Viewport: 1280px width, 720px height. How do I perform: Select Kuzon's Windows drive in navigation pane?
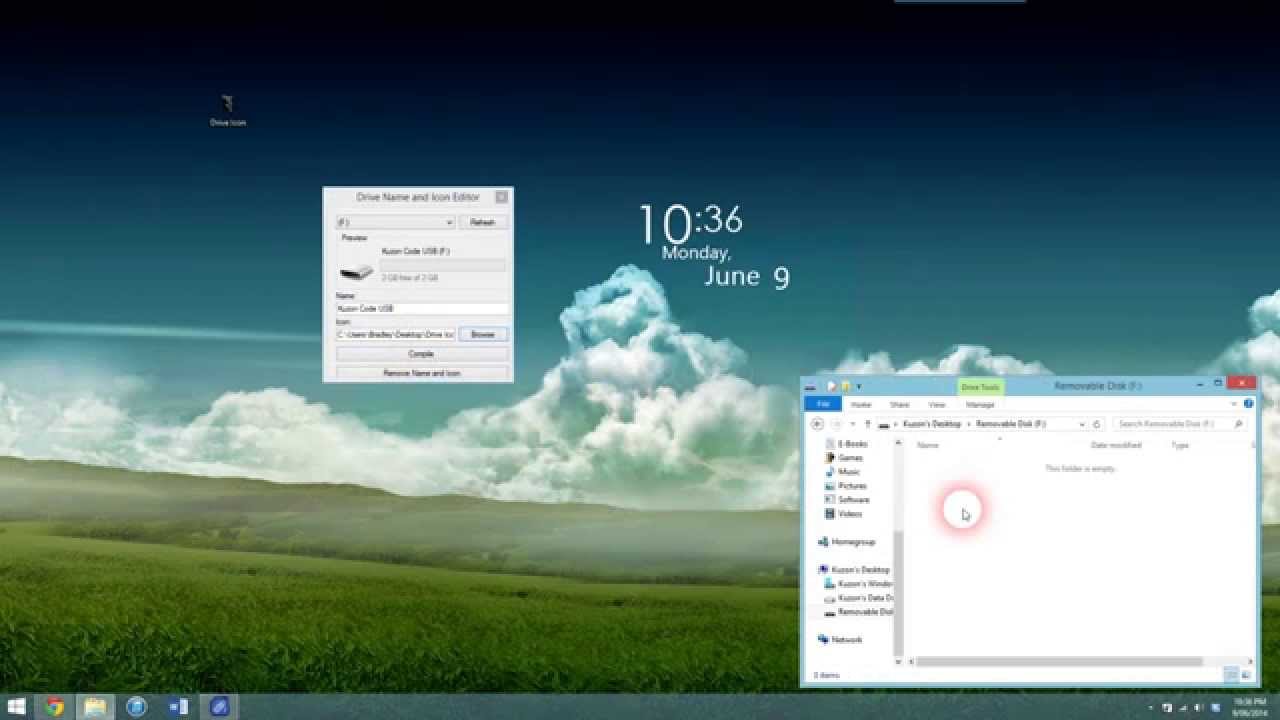(859, 583)
